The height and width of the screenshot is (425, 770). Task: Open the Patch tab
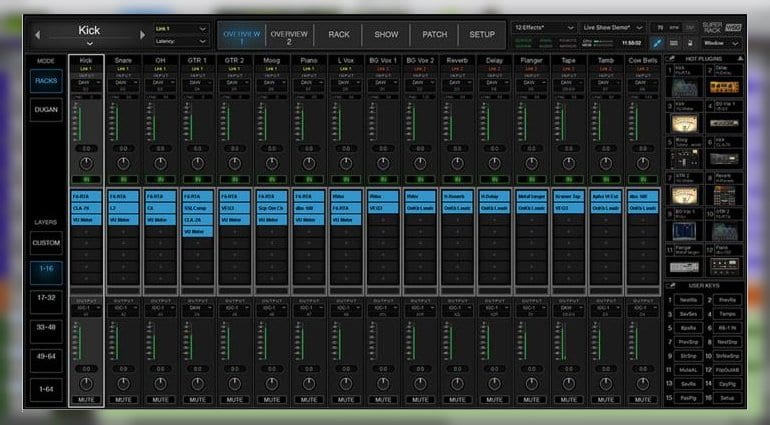click(x=435, y=35)
